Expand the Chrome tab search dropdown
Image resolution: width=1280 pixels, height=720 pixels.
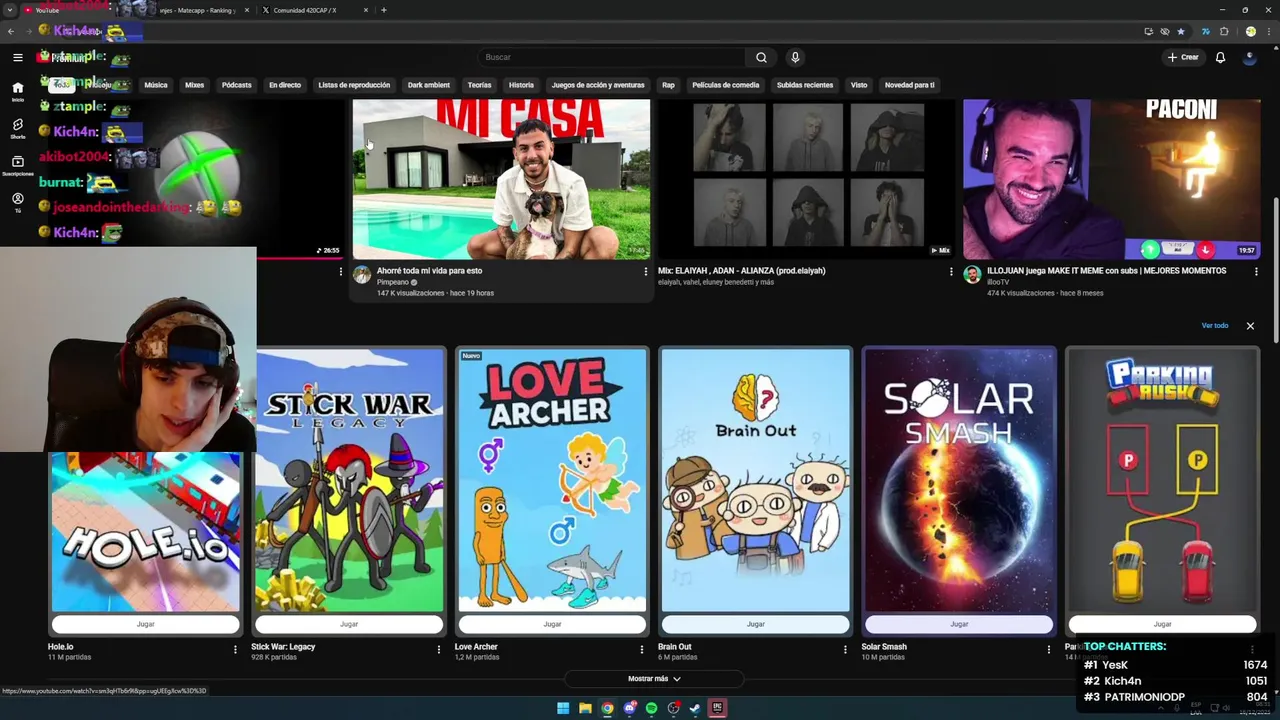pos(9,10)
